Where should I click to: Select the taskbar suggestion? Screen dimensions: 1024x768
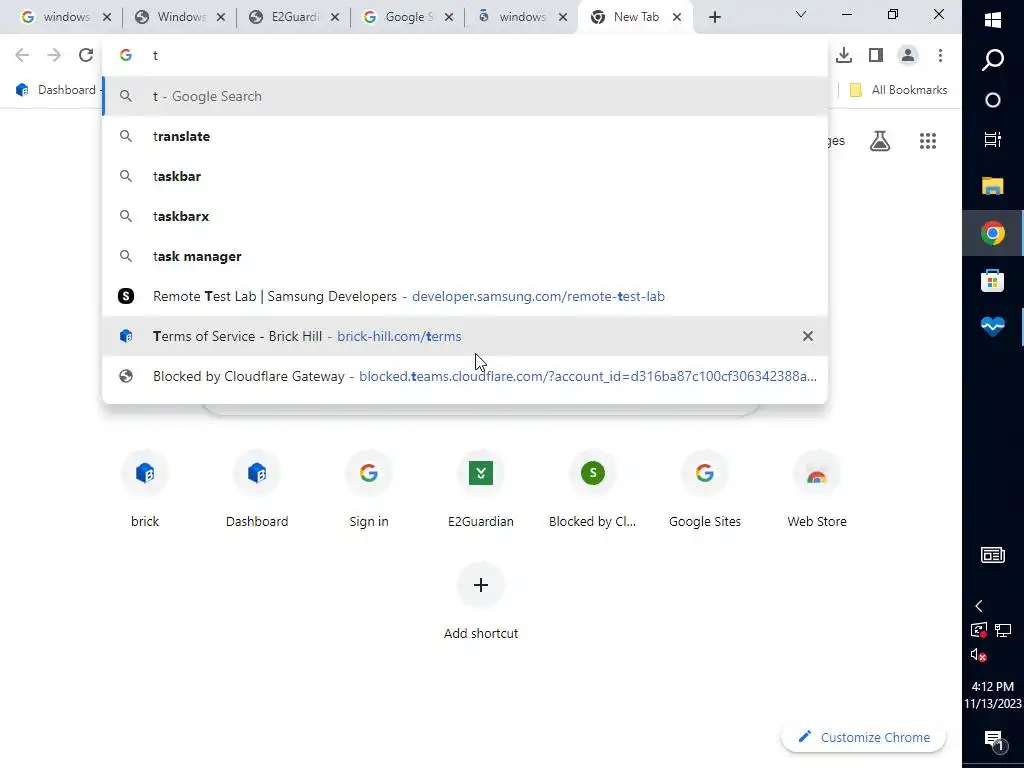click(465, 176)
